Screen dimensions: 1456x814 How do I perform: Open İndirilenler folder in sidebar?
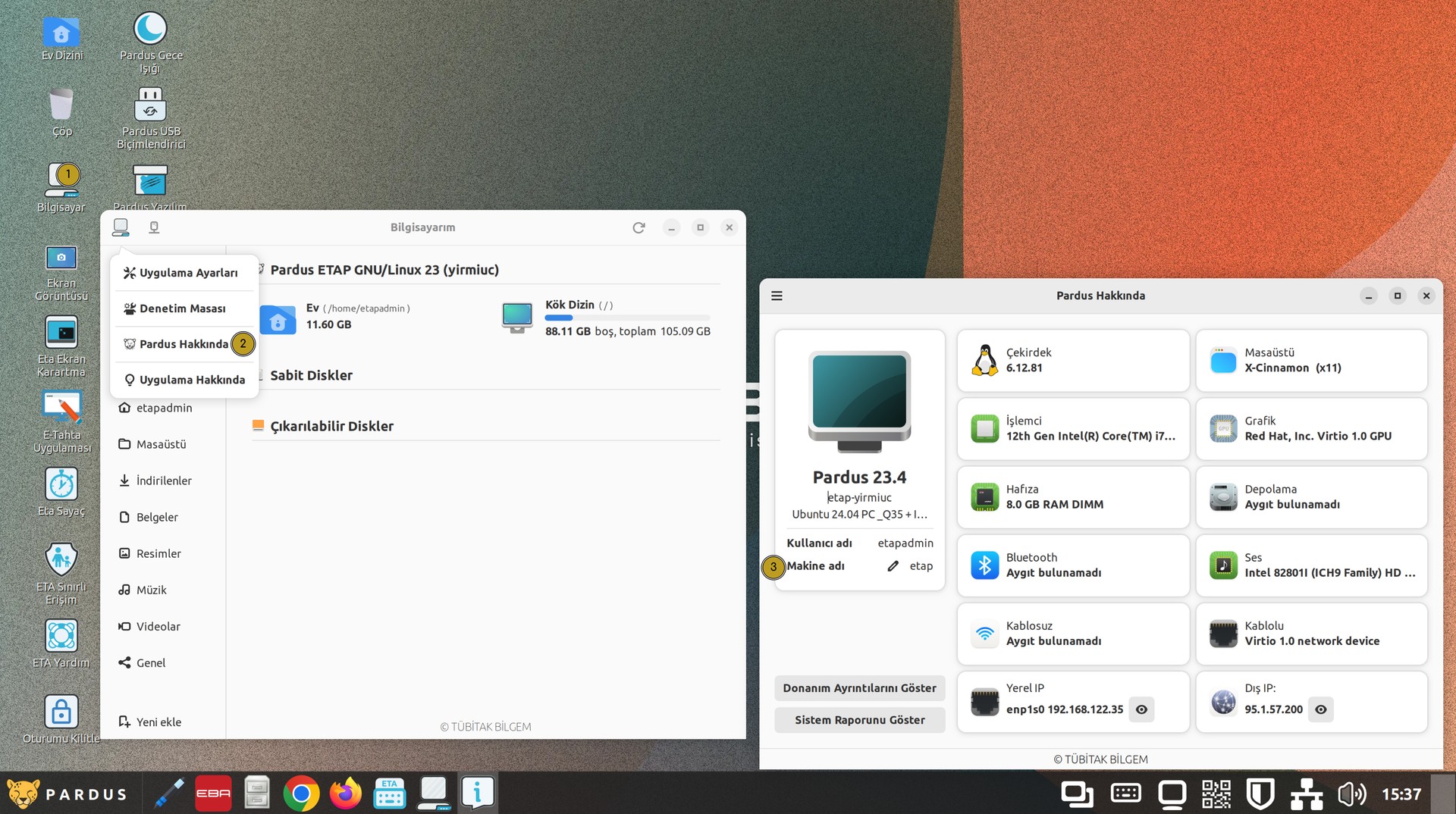163,481
